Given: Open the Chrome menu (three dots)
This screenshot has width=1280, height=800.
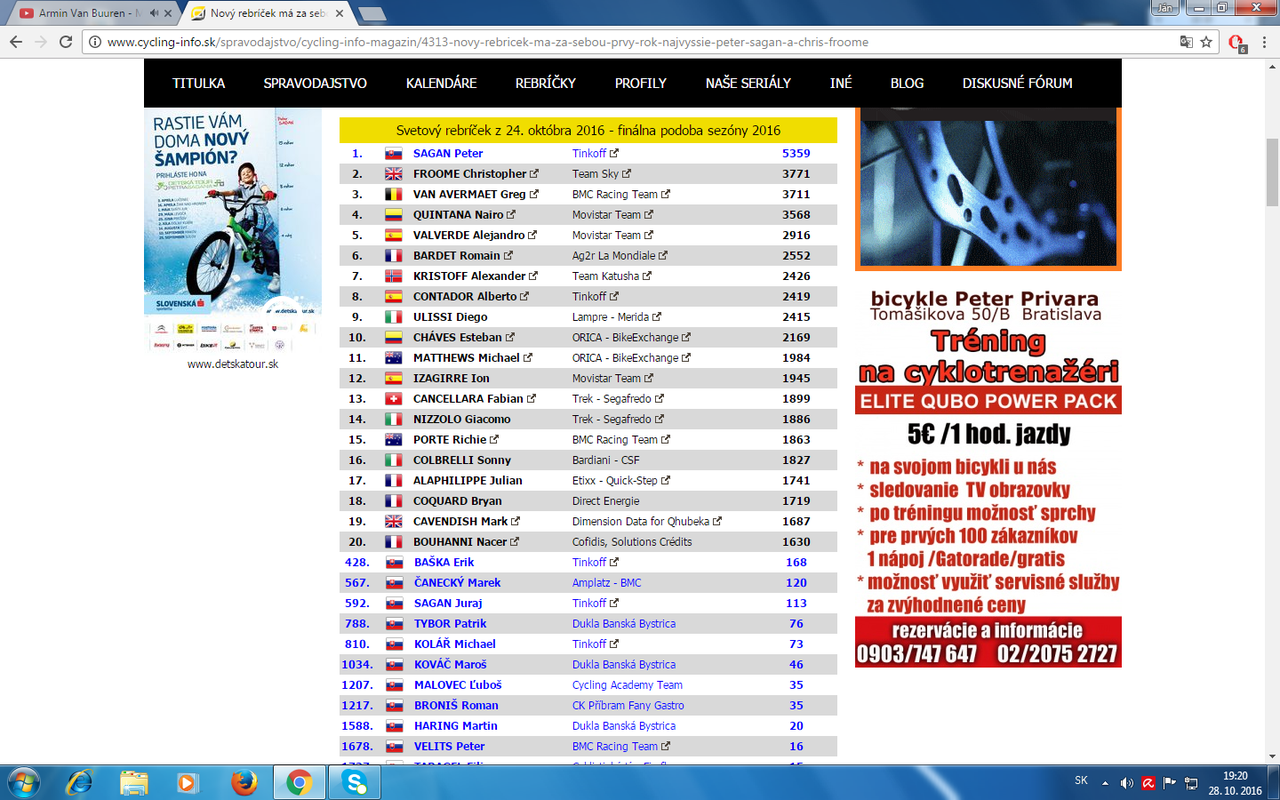Looking at the screenshot, I should (x=1264, y=42).
